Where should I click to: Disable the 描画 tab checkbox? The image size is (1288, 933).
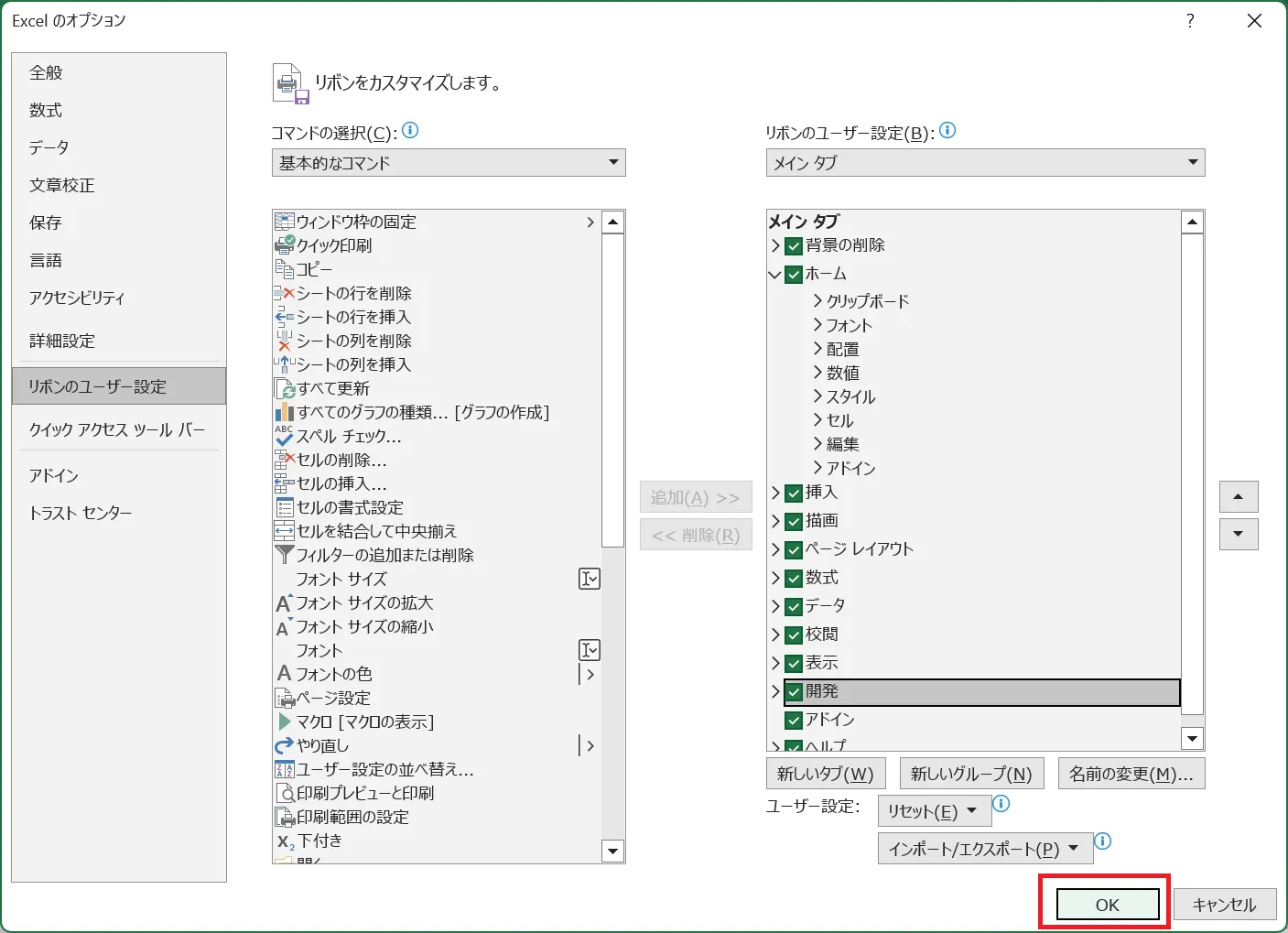coord(794,521)
